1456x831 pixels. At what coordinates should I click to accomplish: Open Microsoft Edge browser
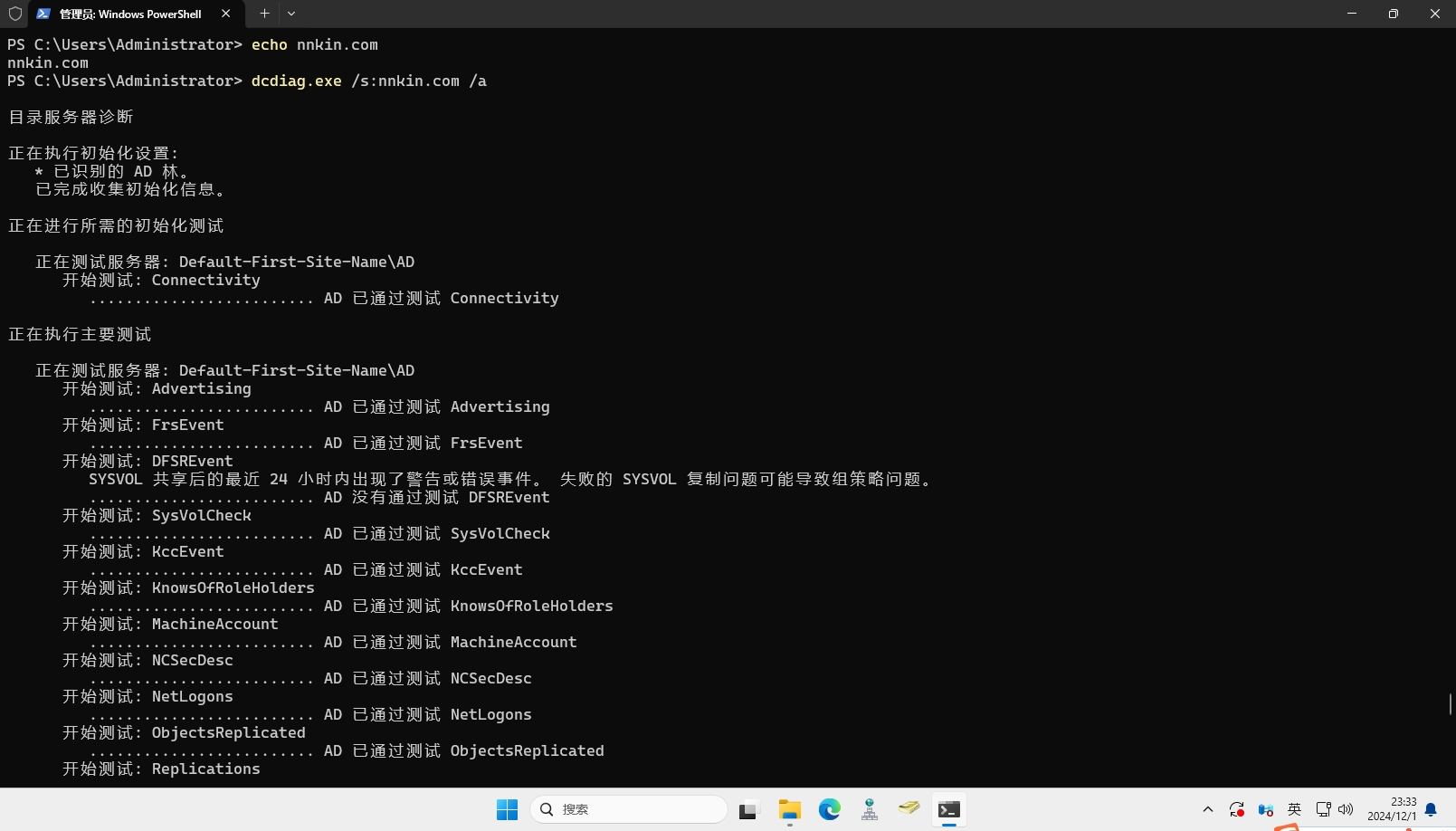coord(830,809)
